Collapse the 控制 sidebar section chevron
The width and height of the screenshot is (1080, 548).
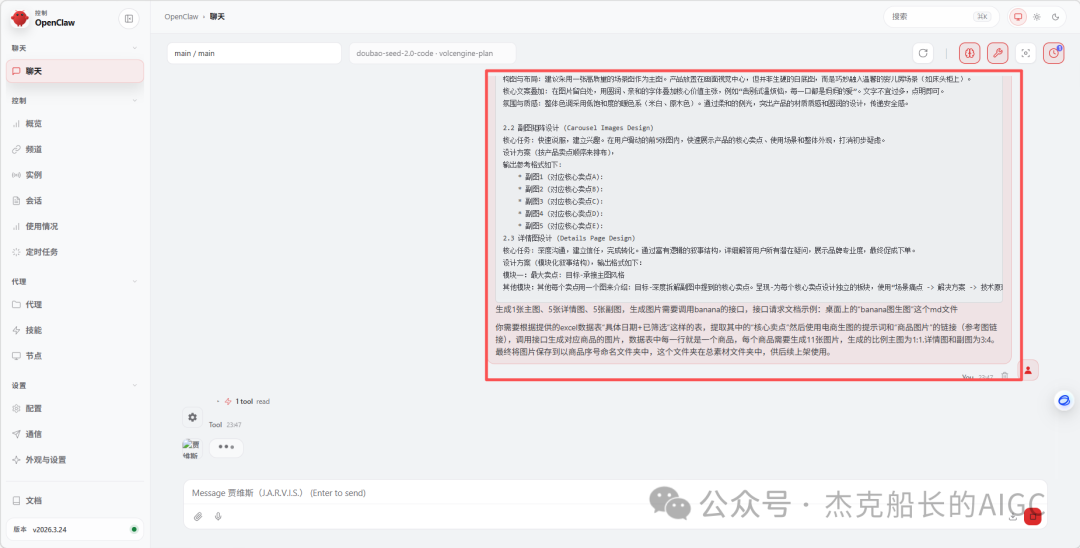(x=134, y=101)
